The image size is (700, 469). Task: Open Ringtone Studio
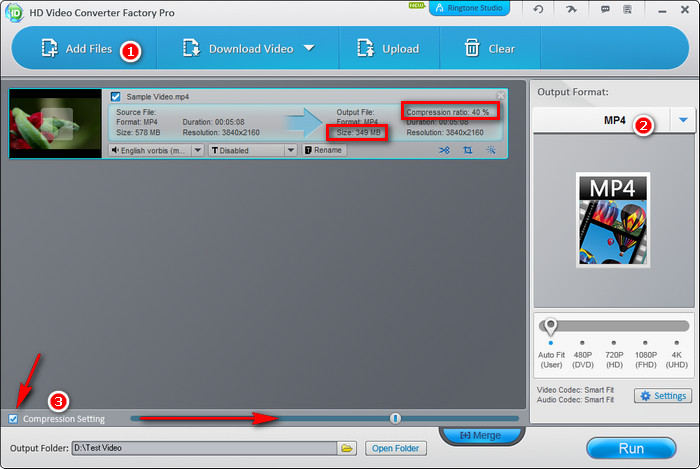[469, 8]
